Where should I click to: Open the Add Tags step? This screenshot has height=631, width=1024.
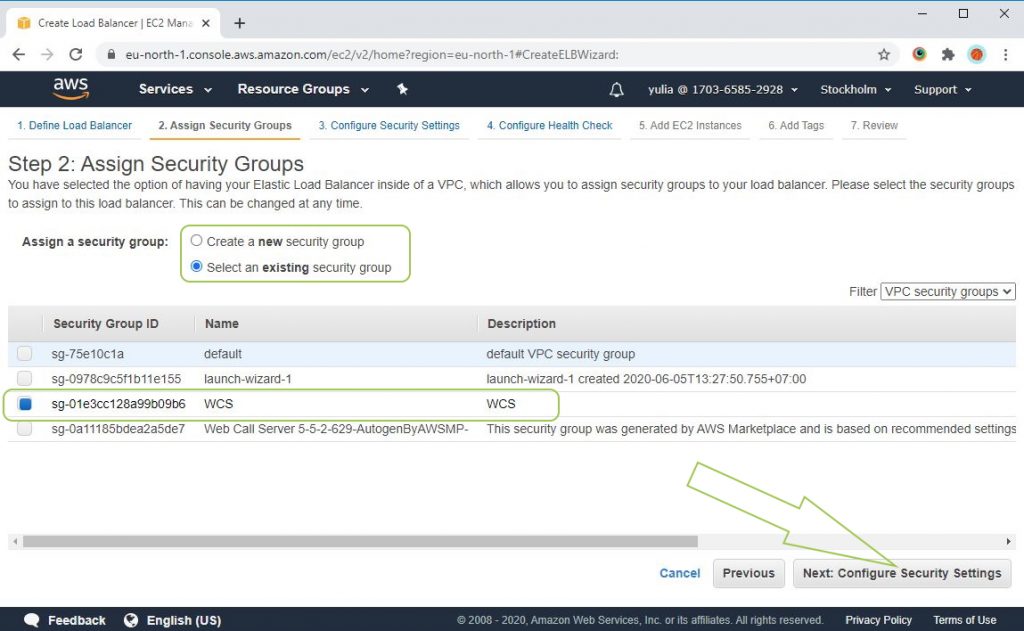pyautogui.click(x=795, y=125)
